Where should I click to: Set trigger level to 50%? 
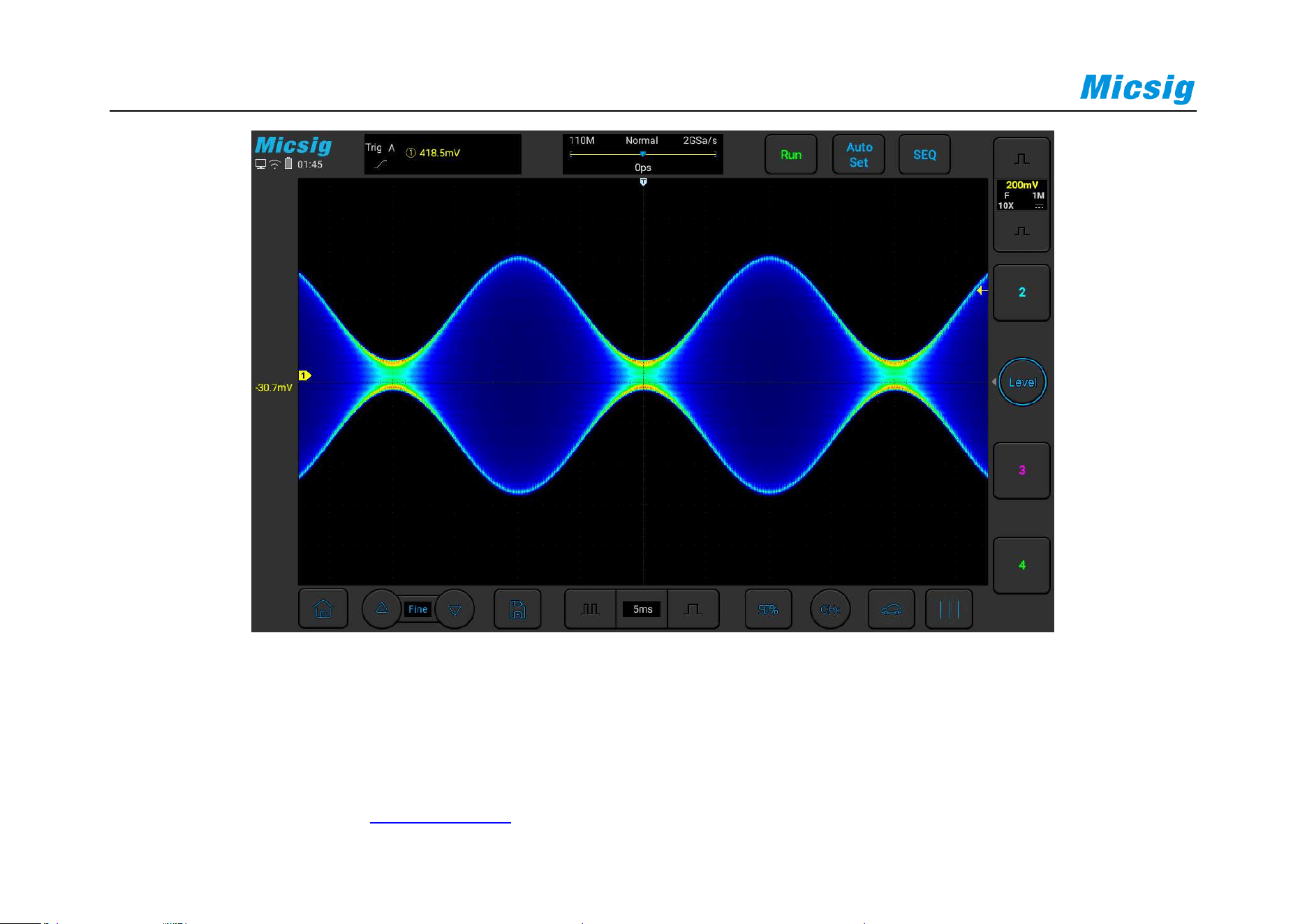tap(768, 609)
